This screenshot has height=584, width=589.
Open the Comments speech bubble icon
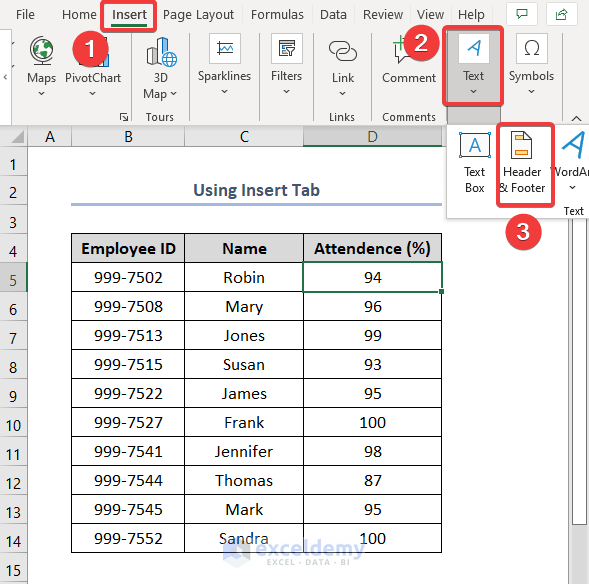click(522, 14)
